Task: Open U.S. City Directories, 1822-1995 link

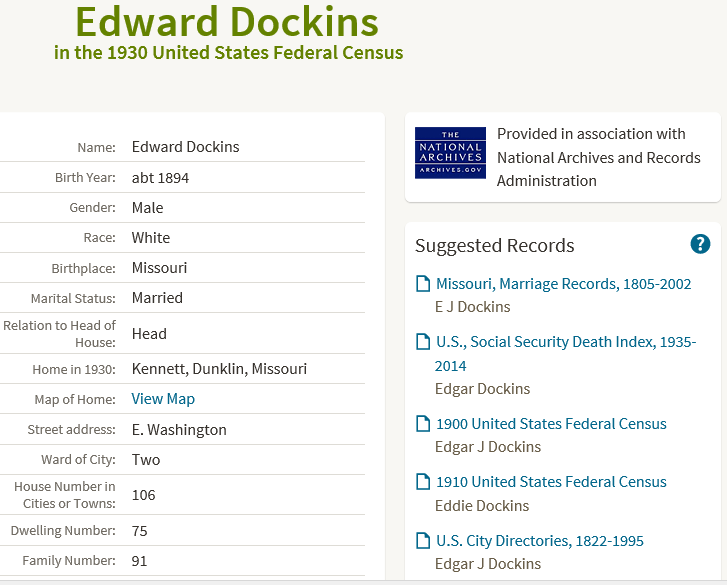Action: pos(540,540)
